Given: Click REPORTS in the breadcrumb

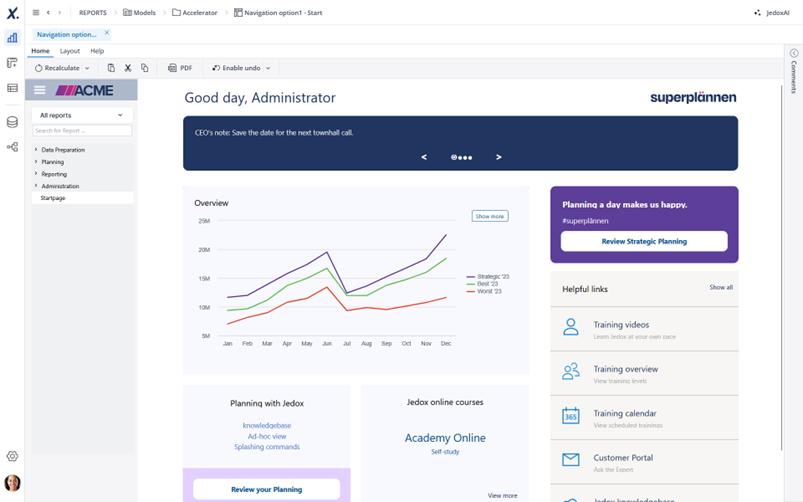Looking at the screenshot, I should point(93,13).
